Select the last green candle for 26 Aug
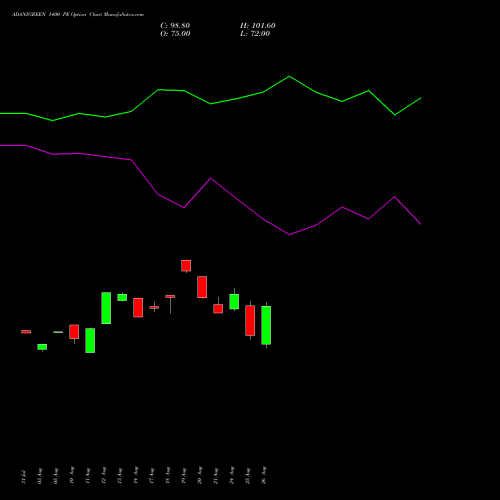 pyautogui.click(x=266, y=325)
